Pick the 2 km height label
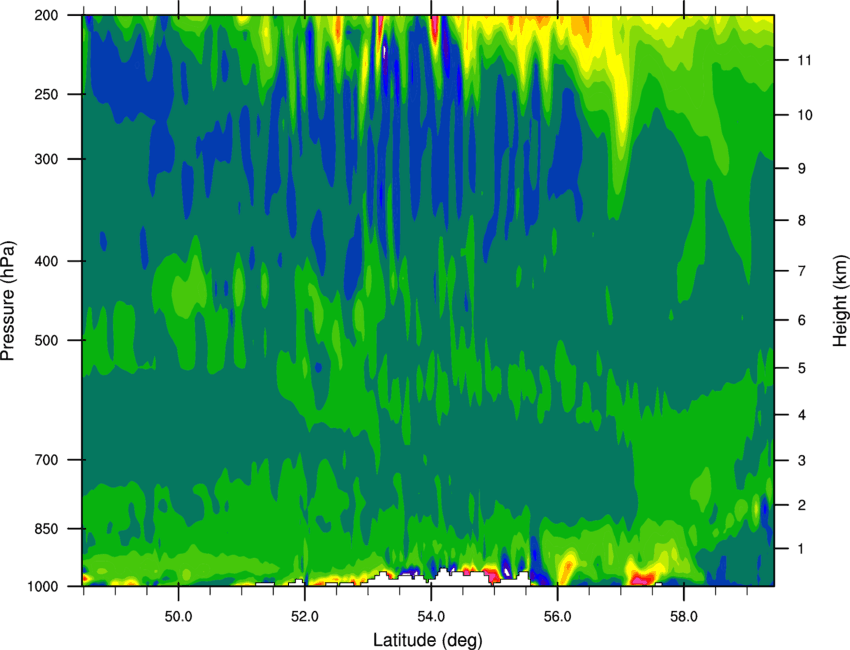 point(802,505)
